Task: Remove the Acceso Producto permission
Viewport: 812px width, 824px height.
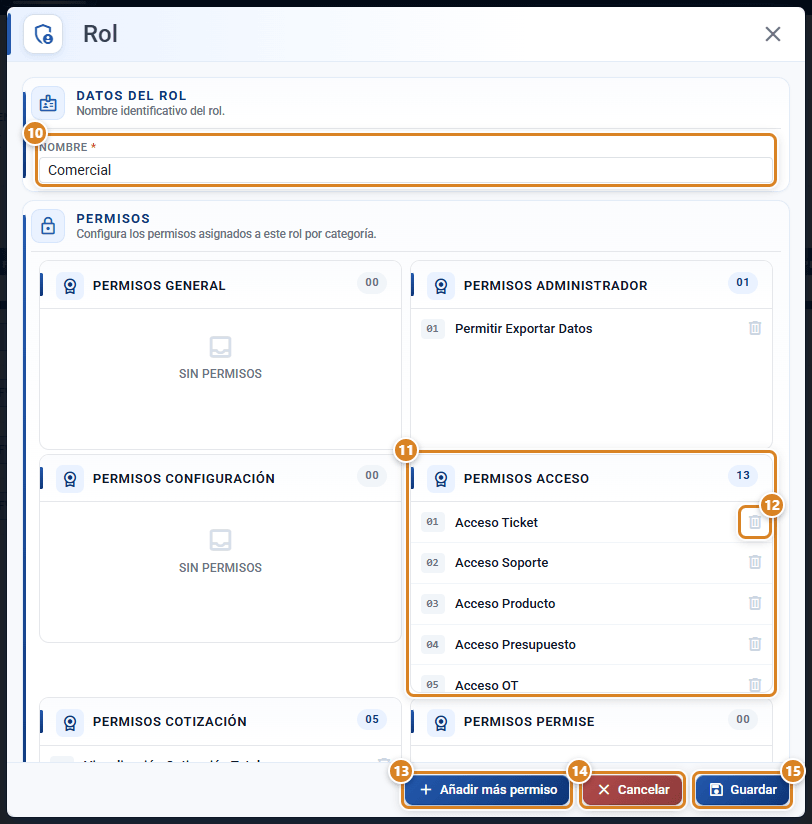Action: pyautogui.click(x=755, y=603)
